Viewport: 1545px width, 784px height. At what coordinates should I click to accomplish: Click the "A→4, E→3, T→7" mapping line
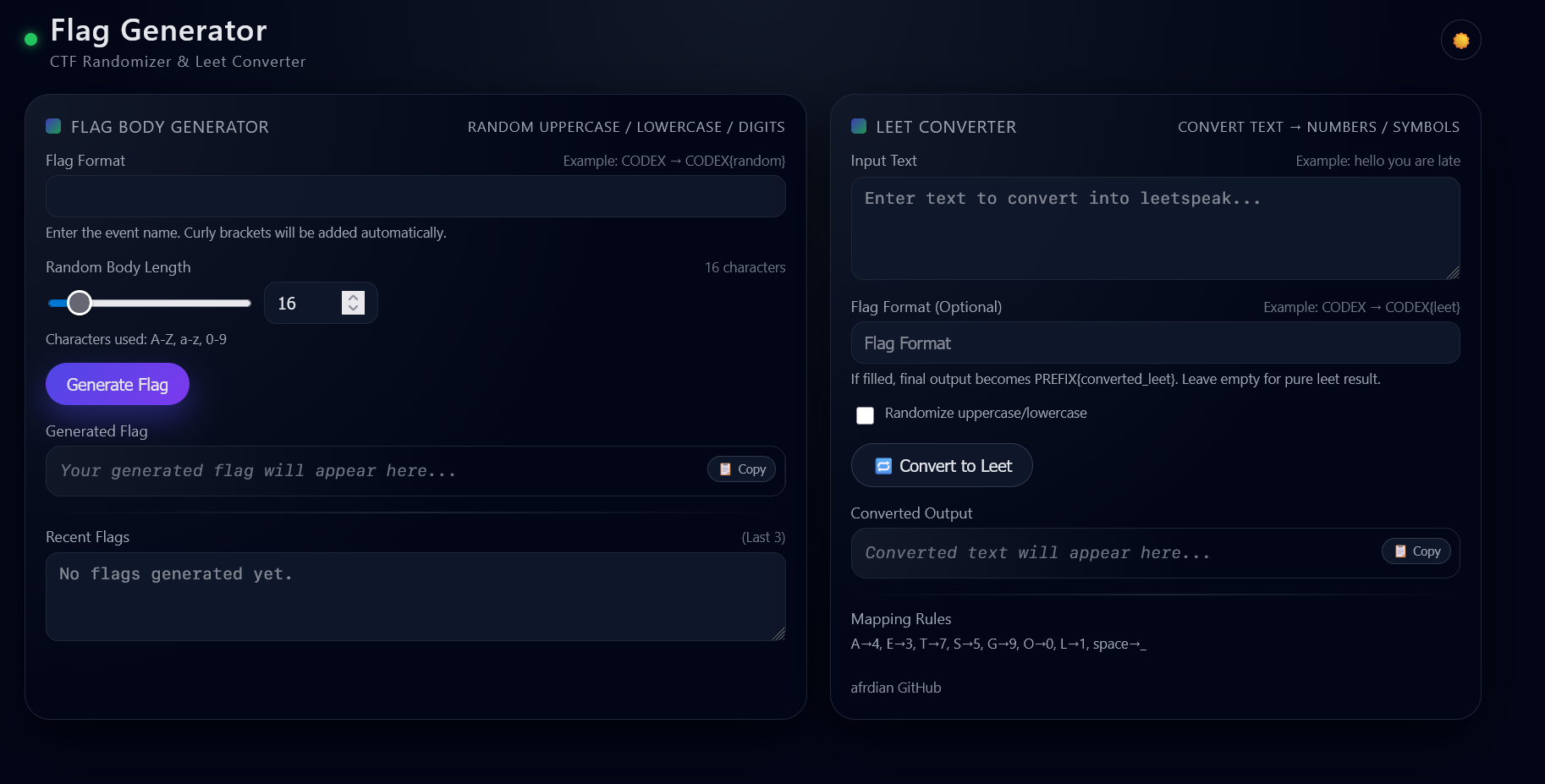[x=998, y=644]
